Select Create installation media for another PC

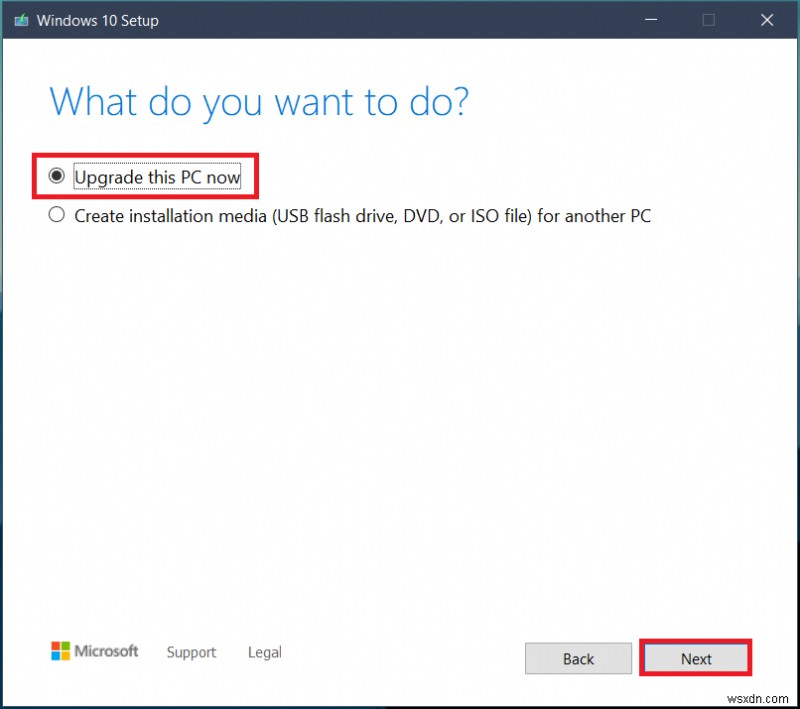pos(56,214)
